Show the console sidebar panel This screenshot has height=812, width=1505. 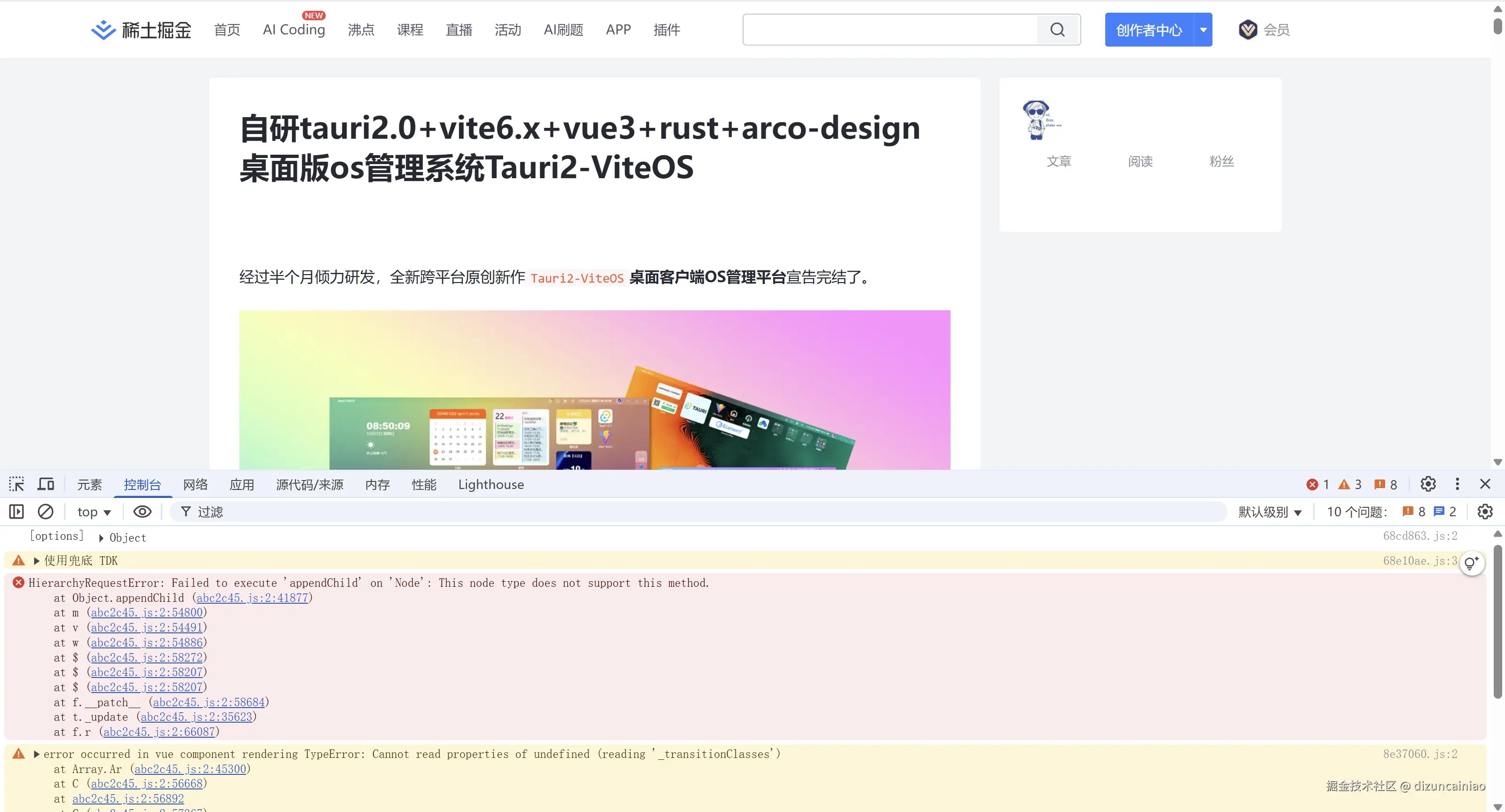coord(16,511)
